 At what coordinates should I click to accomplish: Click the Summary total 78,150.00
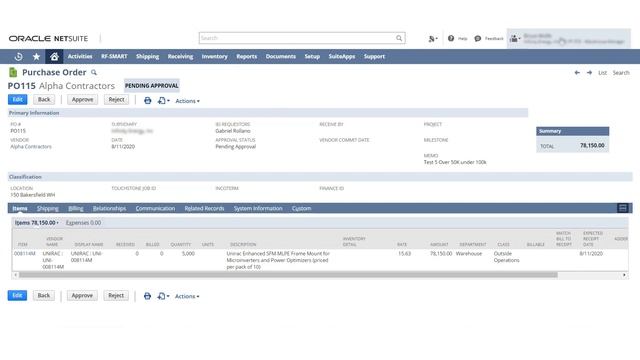coord(592,145)
